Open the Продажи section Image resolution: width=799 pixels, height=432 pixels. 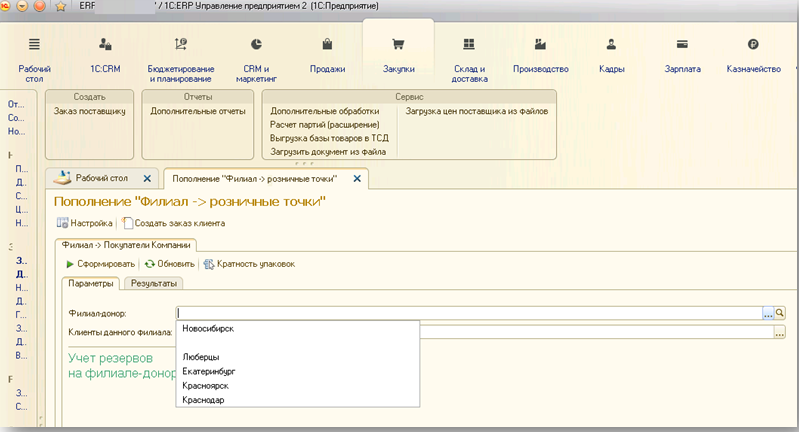point(327,56)
